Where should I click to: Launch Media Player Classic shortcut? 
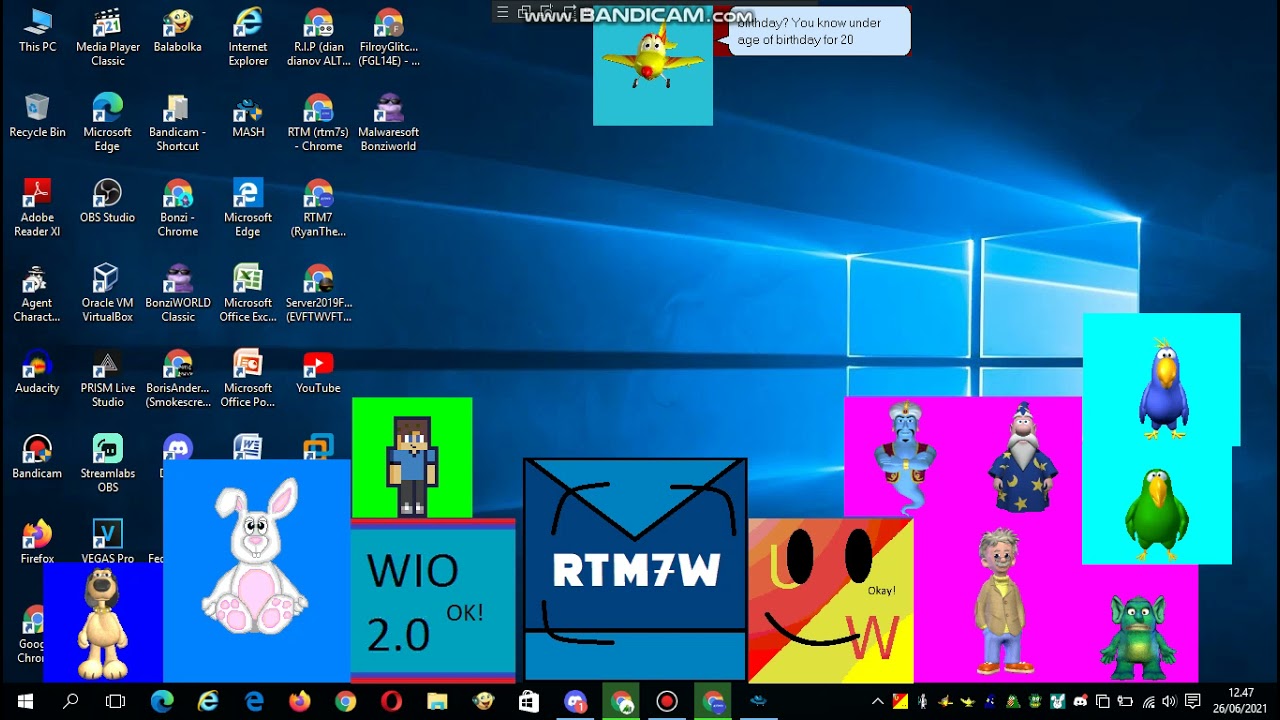[x=107, y=38]
